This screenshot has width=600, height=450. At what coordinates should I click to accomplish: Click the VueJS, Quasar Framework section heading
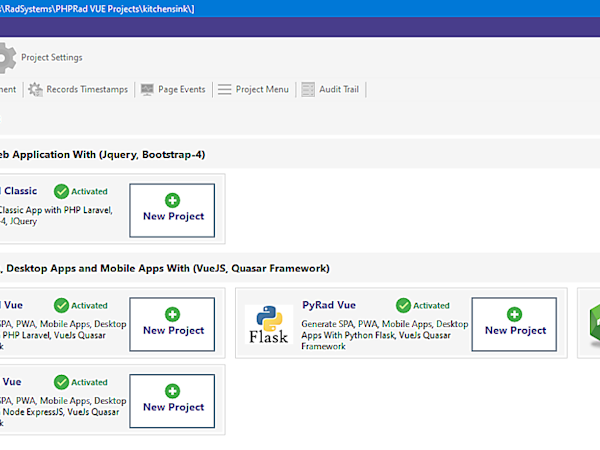click(165, 268)
